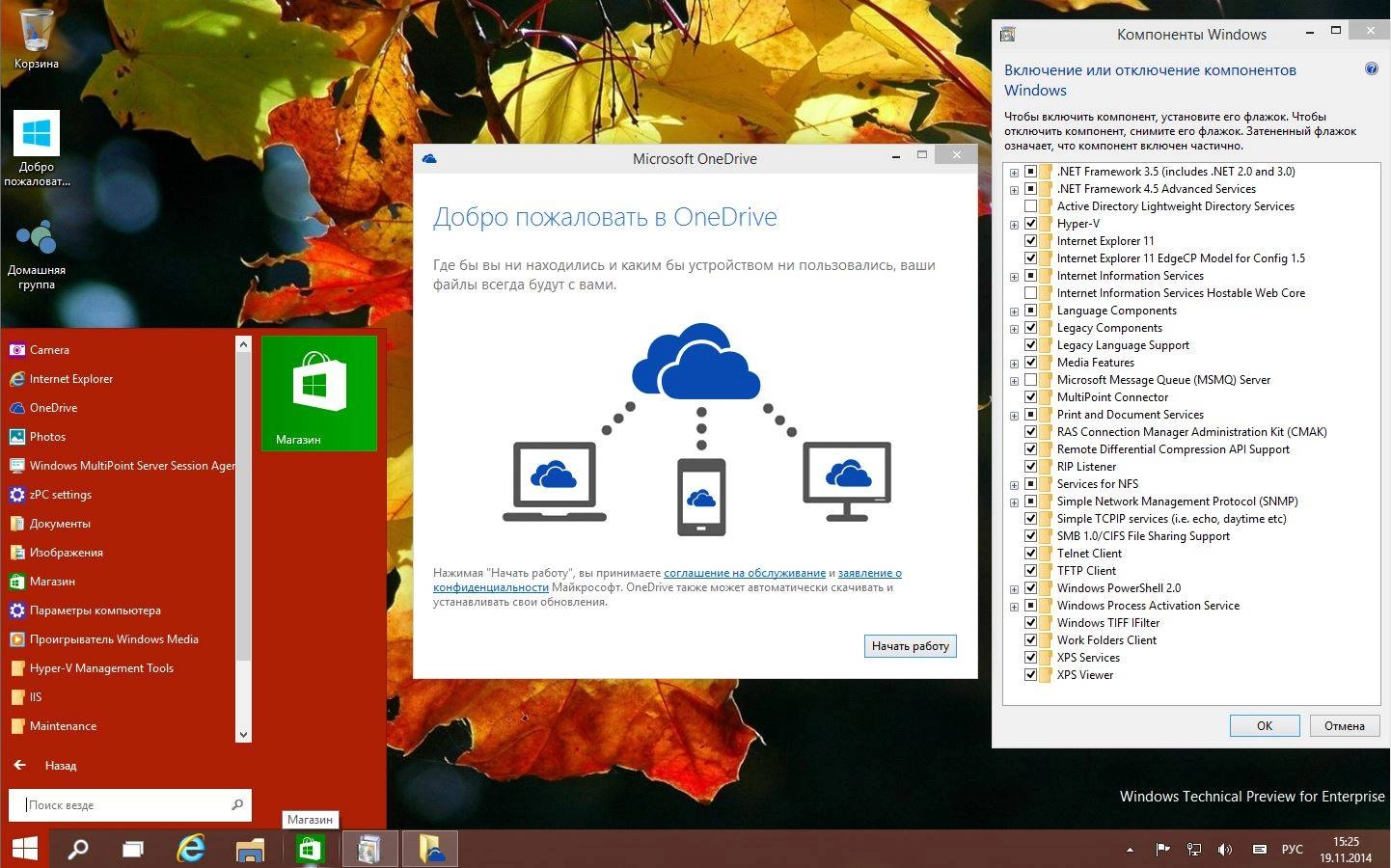
Task: Switch to the OneDrive setup taskbar button
Action: [430, 849]
